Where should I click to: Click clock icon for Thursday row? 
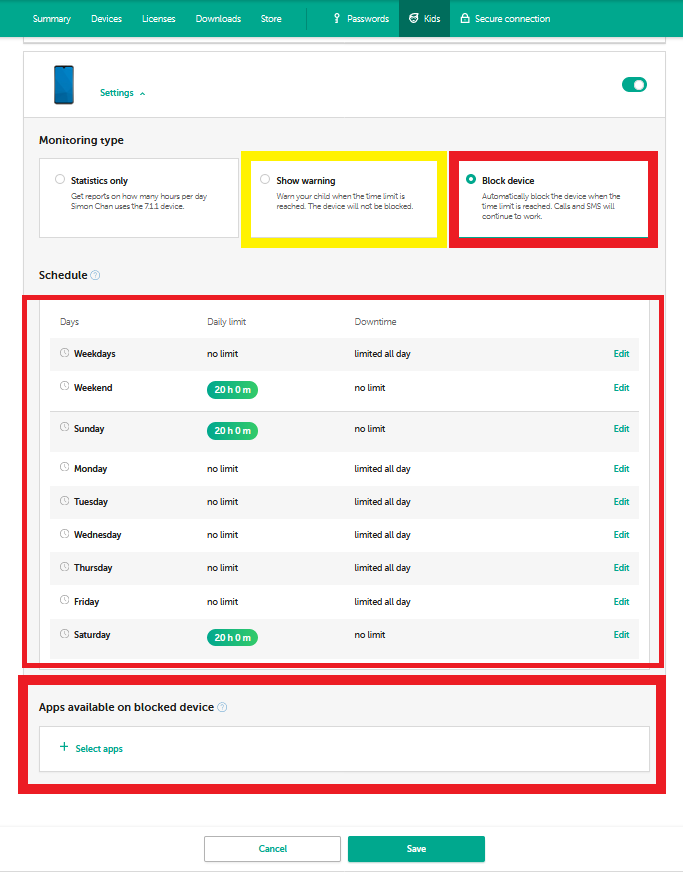click(x=65, y=566)
